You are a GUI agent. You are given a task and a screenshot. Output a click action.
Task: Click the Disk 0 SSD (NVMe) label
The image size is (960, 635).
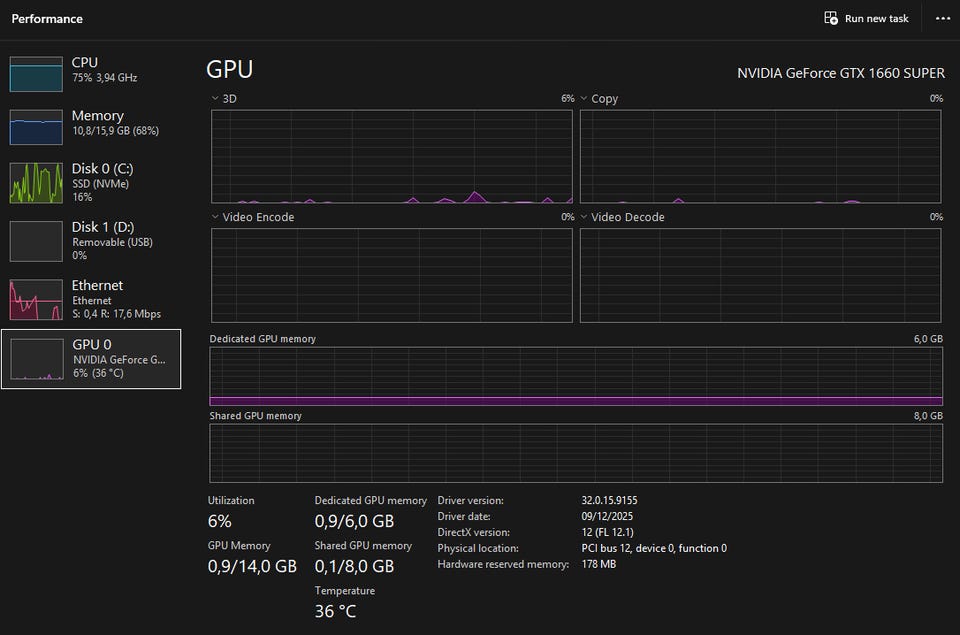point(100,184)
